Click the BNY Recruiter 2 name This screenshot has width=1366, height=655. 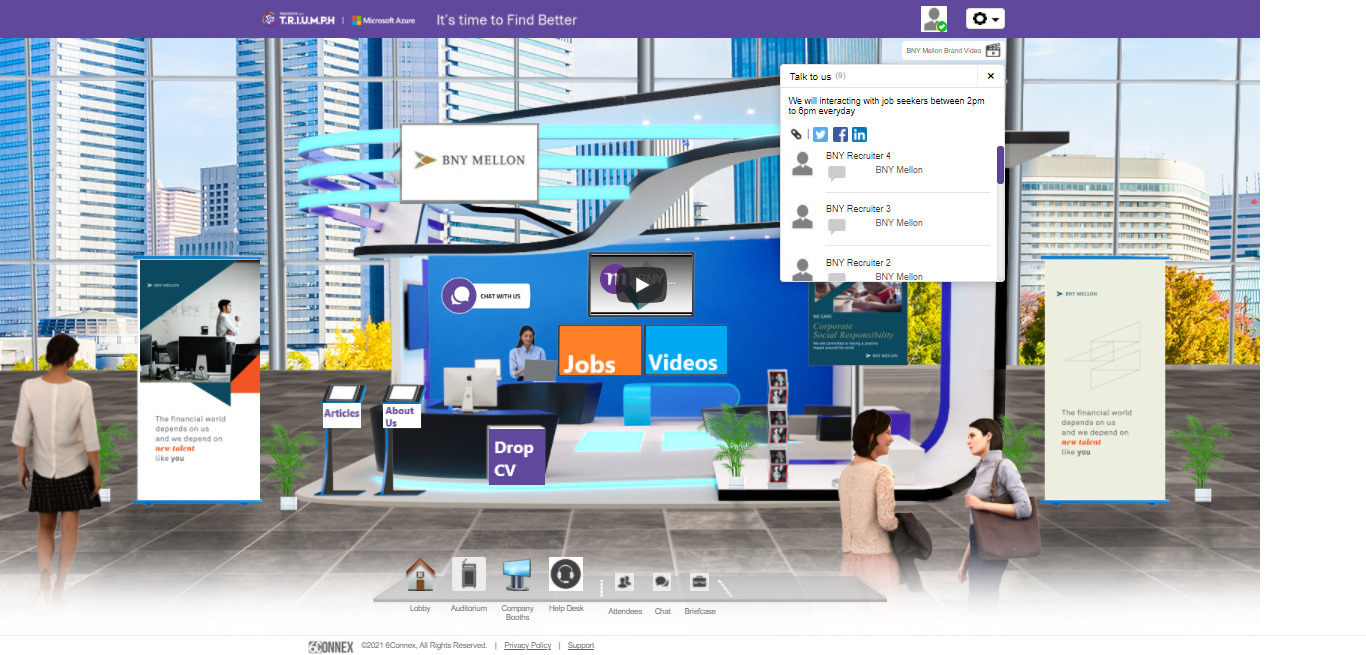(x=858, y=262)
